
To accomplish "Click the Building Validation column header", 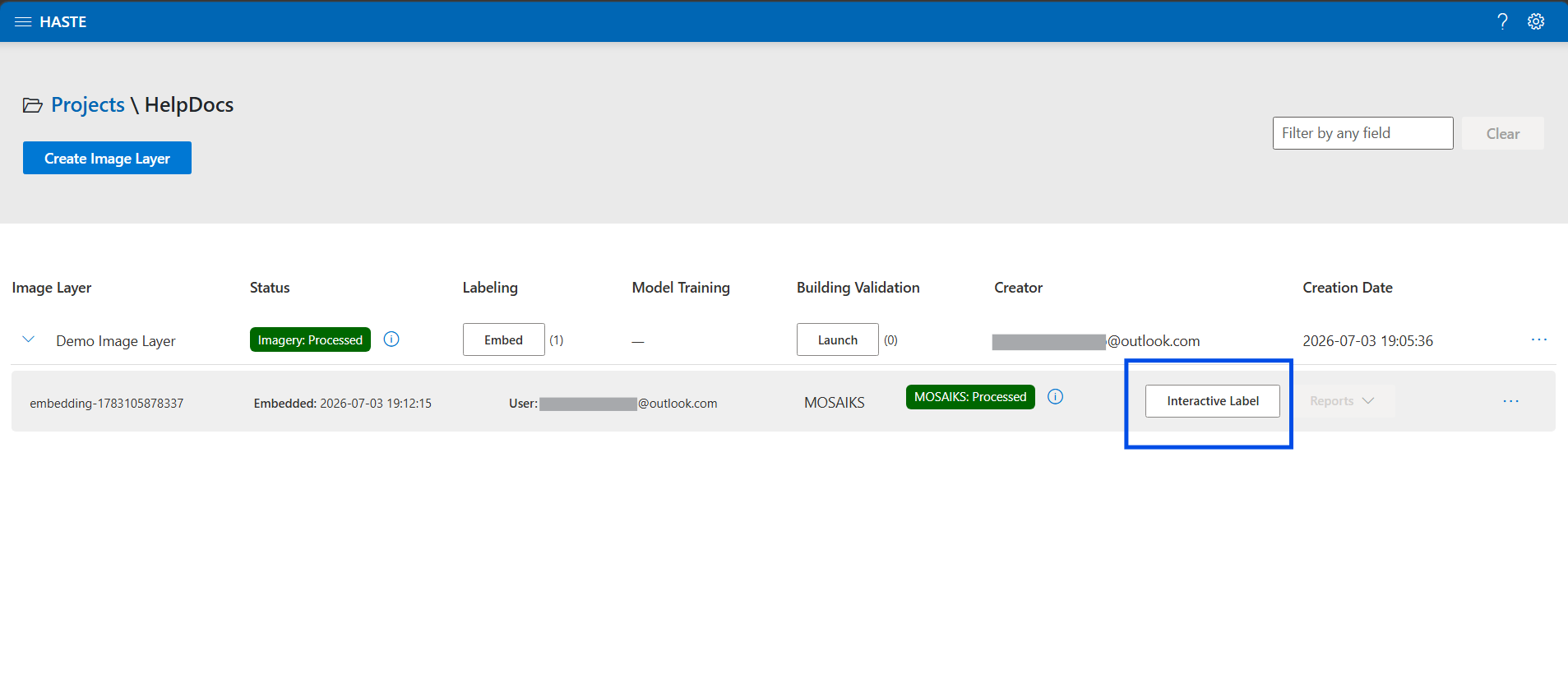I will (858, 288).
